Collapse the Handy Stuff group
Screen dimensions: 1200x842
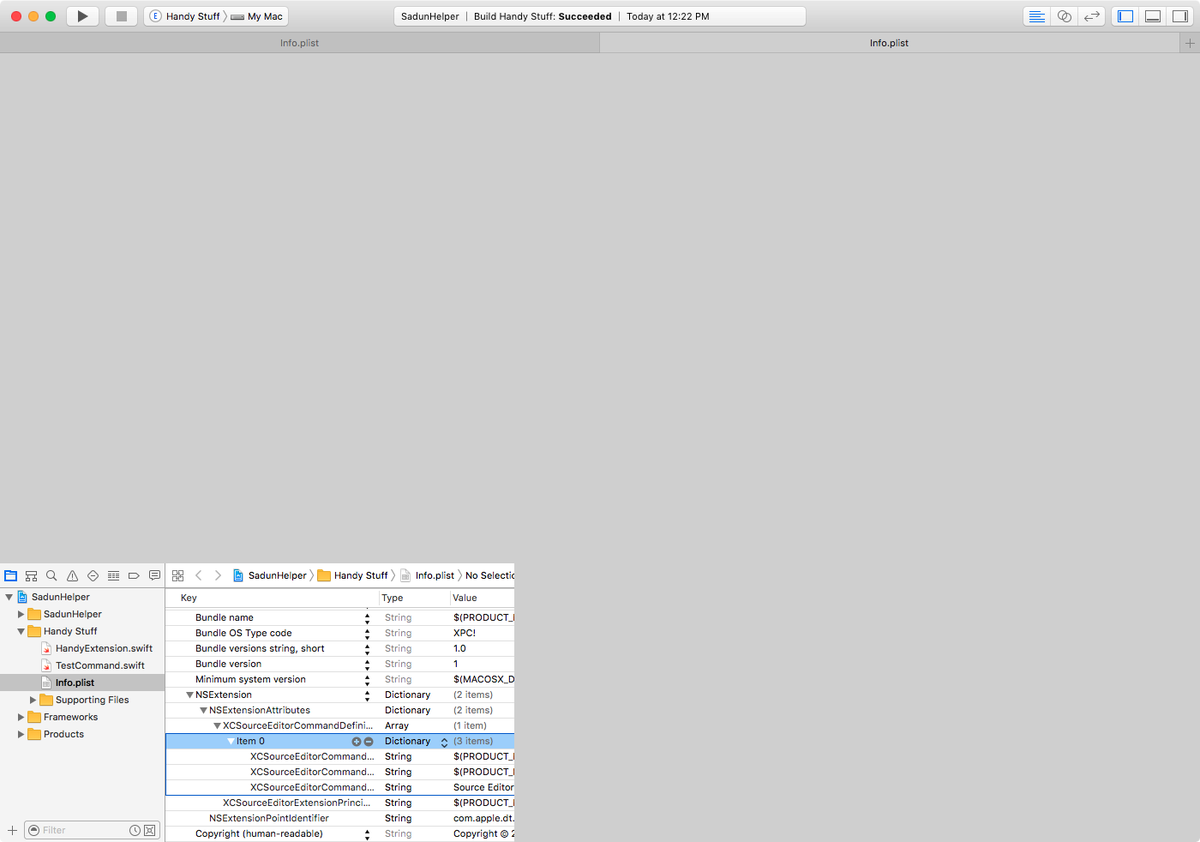(21, 631)
